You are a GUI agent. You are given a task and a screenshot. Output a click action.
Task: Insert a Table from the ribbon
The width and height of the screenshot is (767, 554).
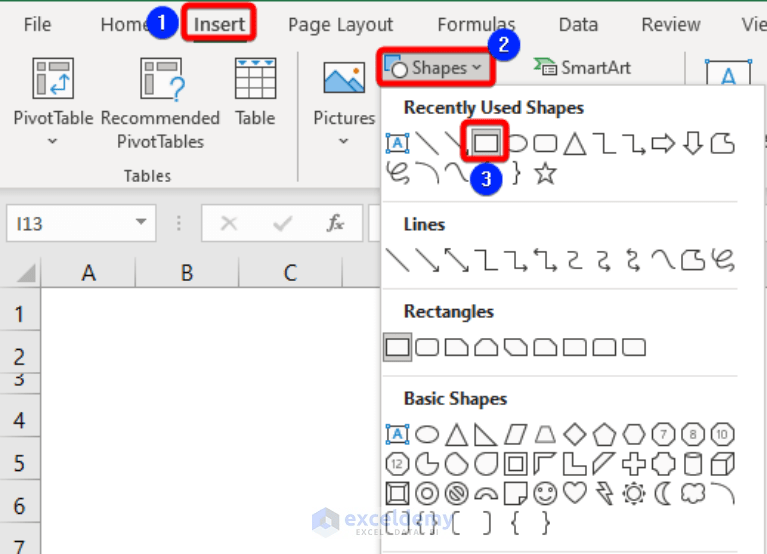click(255, 92)
